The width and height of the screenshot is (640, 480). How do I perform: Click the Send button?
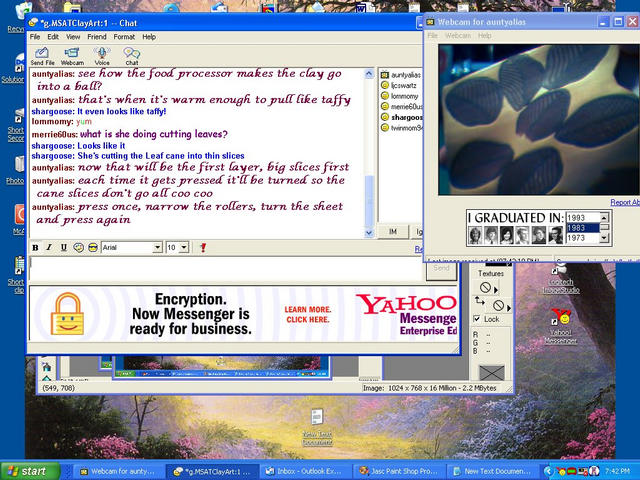[x=441, y=268]
